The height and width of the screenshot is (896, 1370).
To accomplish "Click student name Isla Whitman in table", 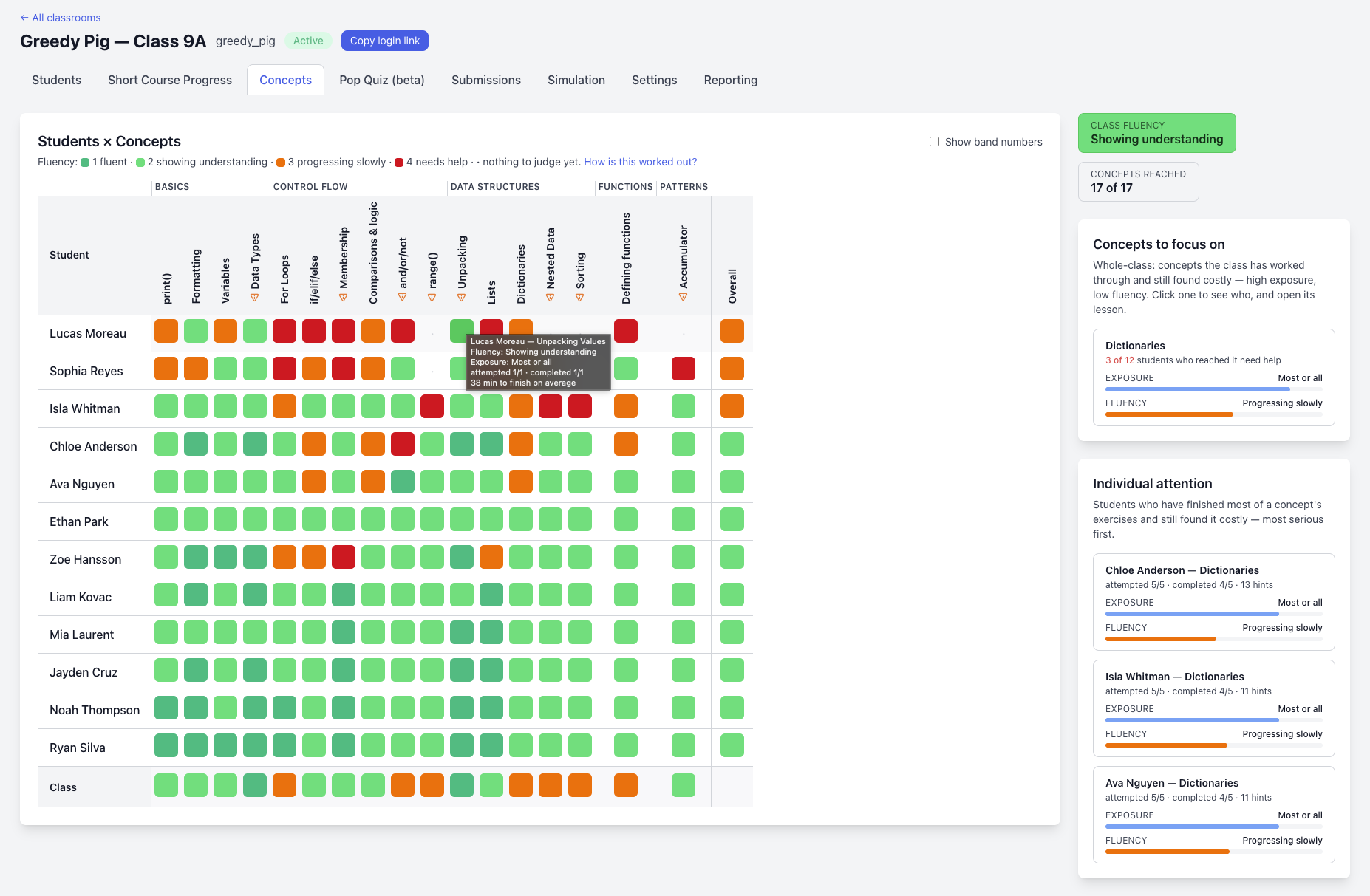I will (x=85, y=408).
